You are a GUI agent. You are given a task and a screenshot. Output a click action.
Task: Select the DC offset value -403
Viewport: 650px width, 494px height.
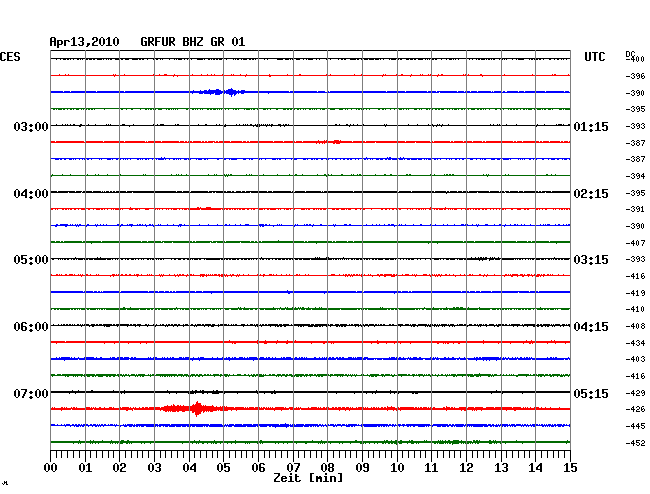[635, 359]
